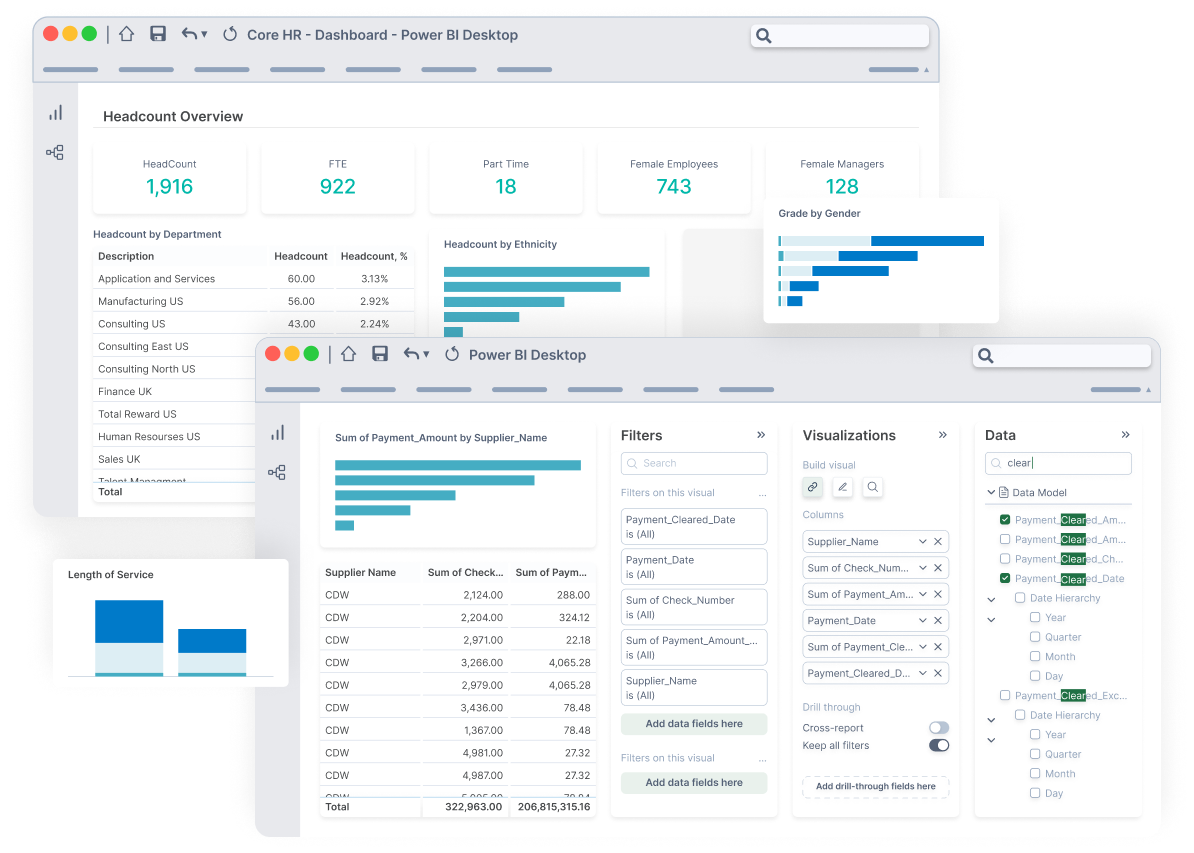
Task: Uncheck the Payment_Cleared_Date field in the Data panel
Action: 1005,578
